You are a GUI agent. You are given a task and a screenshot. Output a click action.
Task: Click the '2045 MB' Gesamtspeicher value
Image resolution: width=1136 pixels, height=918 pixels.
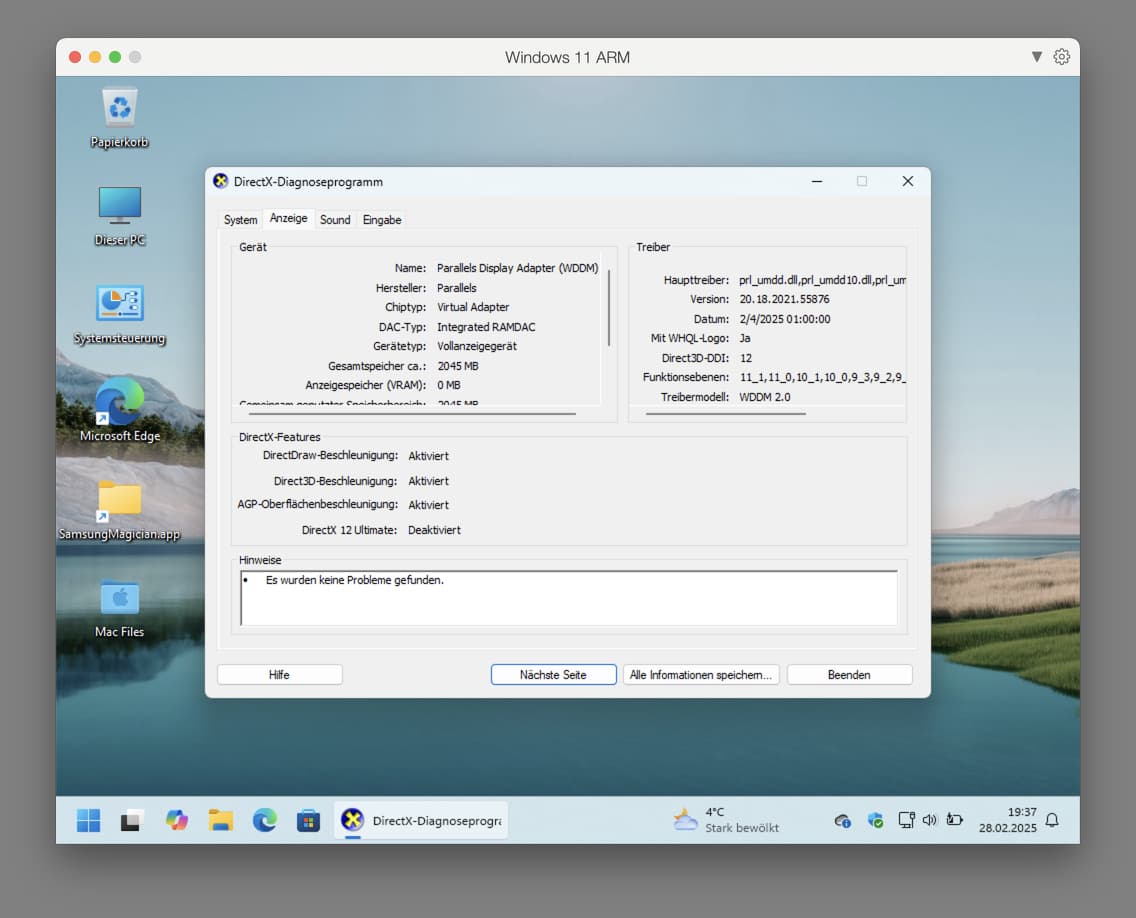(458, 366)
